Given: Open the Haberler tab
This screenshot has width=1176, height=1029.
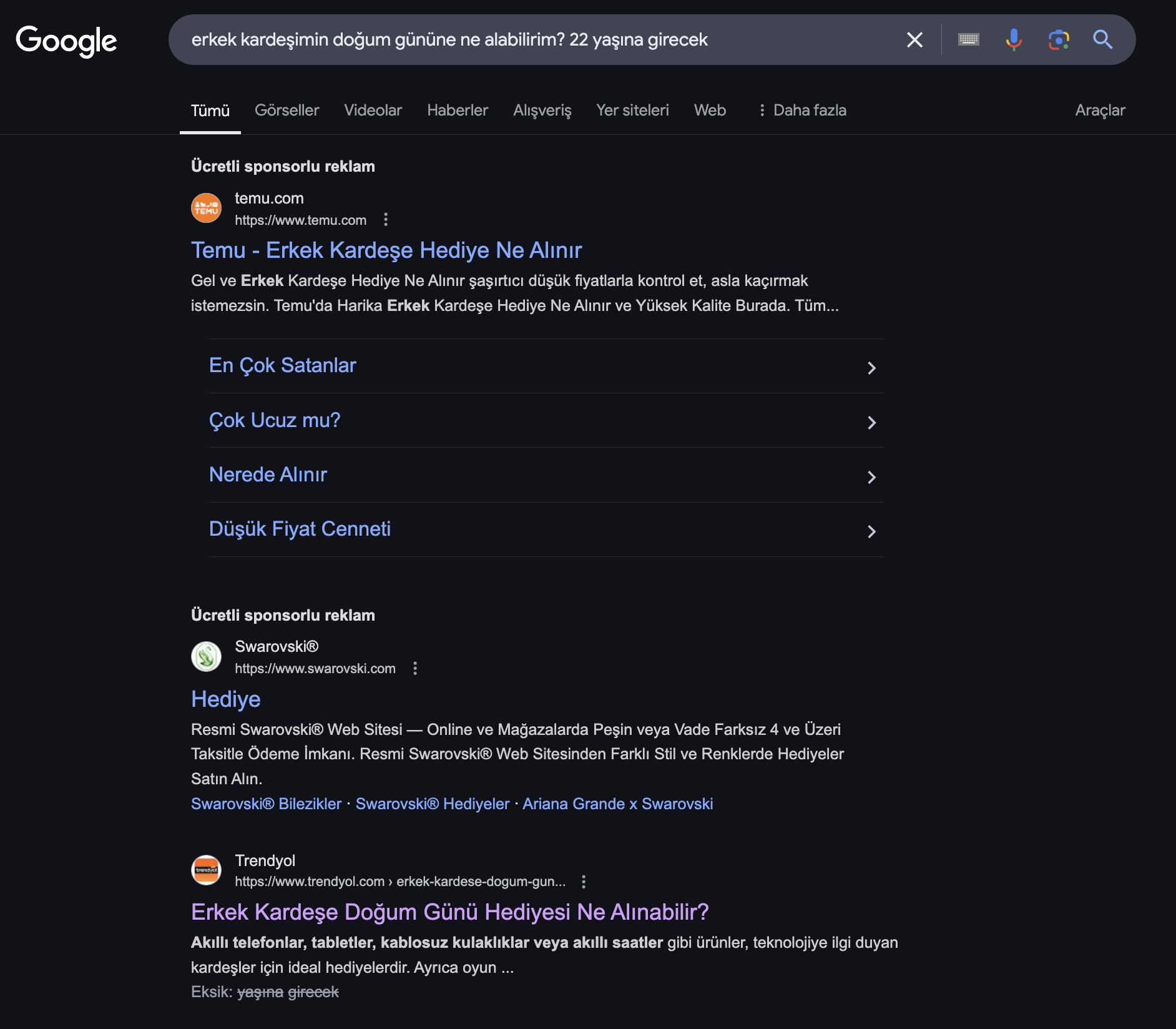Looking at the screenshot, I should (x=458, y=111).
